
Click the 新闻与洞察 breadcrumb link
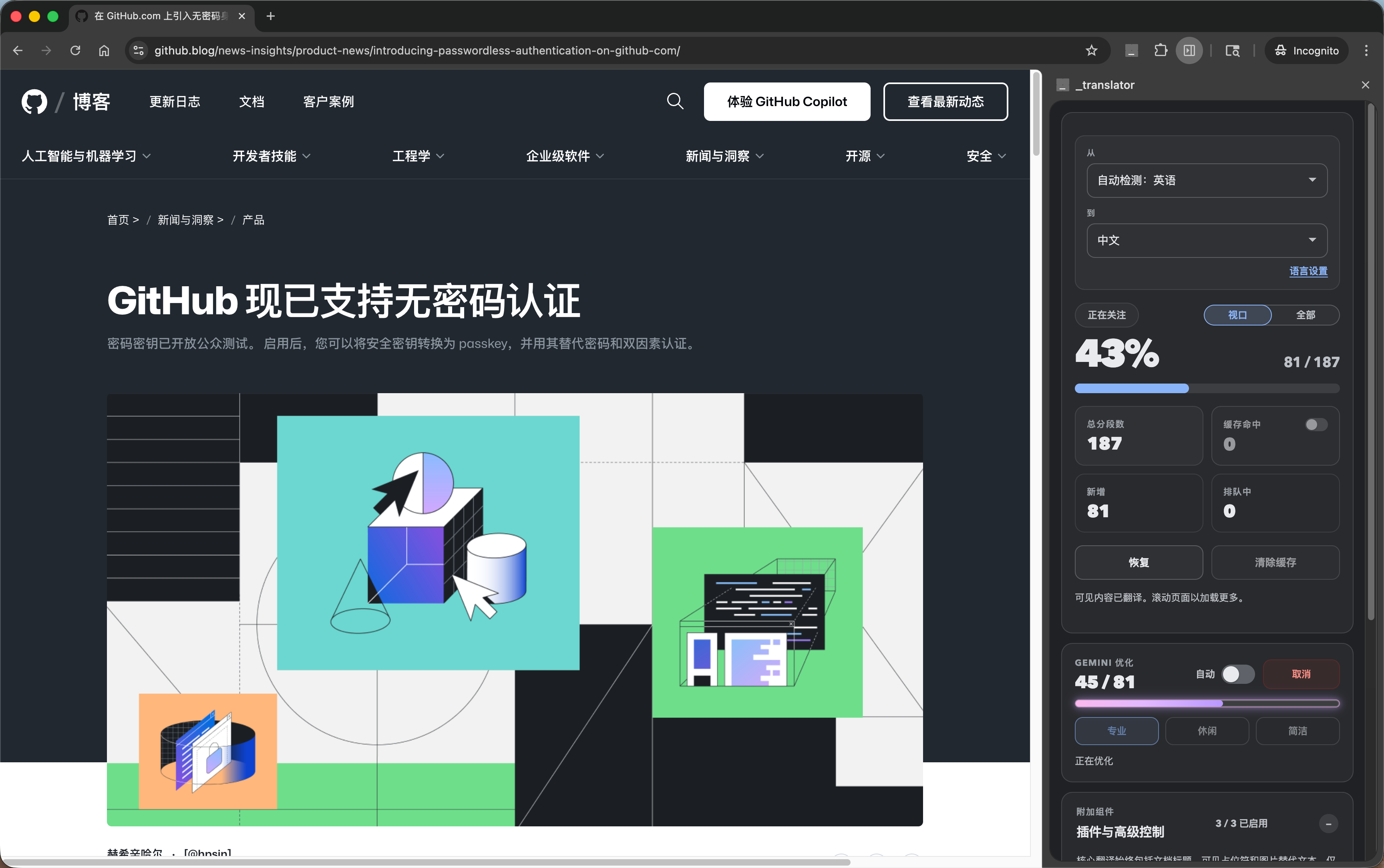tap(185, 220)
